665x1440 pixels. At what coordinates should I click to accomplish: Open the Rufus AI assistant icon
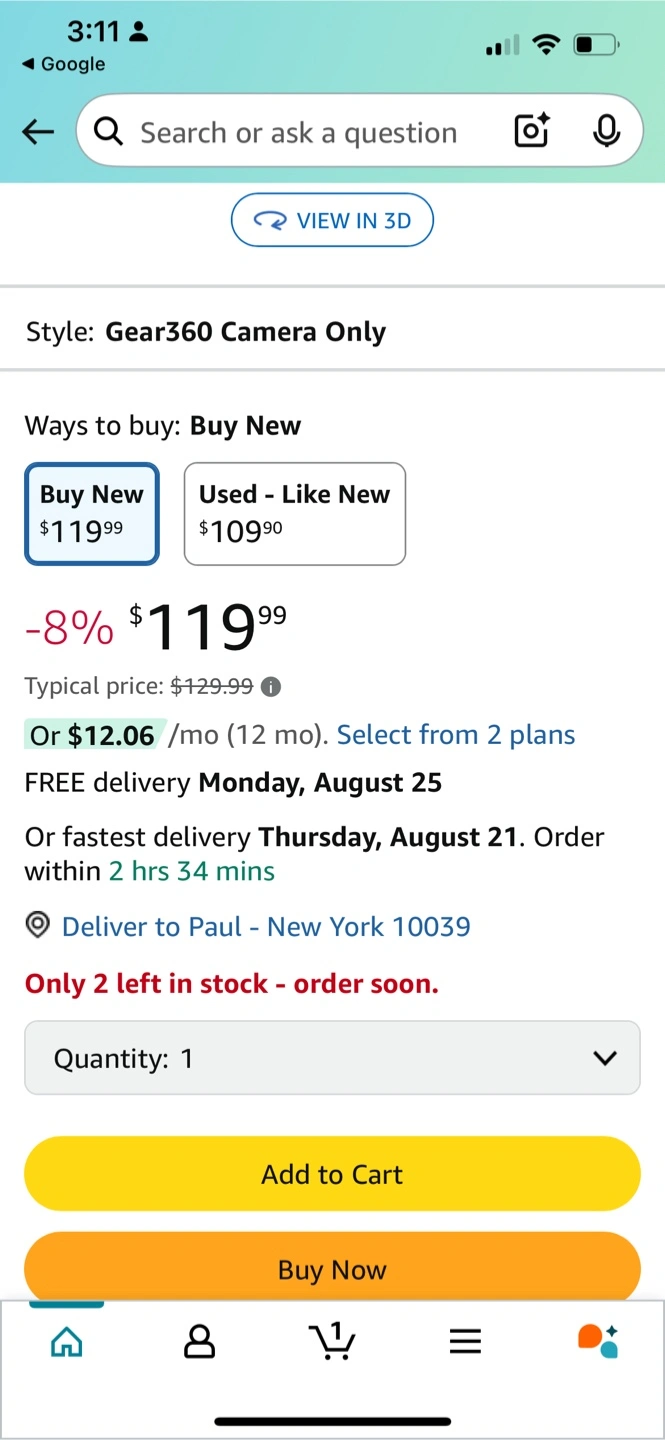(x=598, y=1342)
